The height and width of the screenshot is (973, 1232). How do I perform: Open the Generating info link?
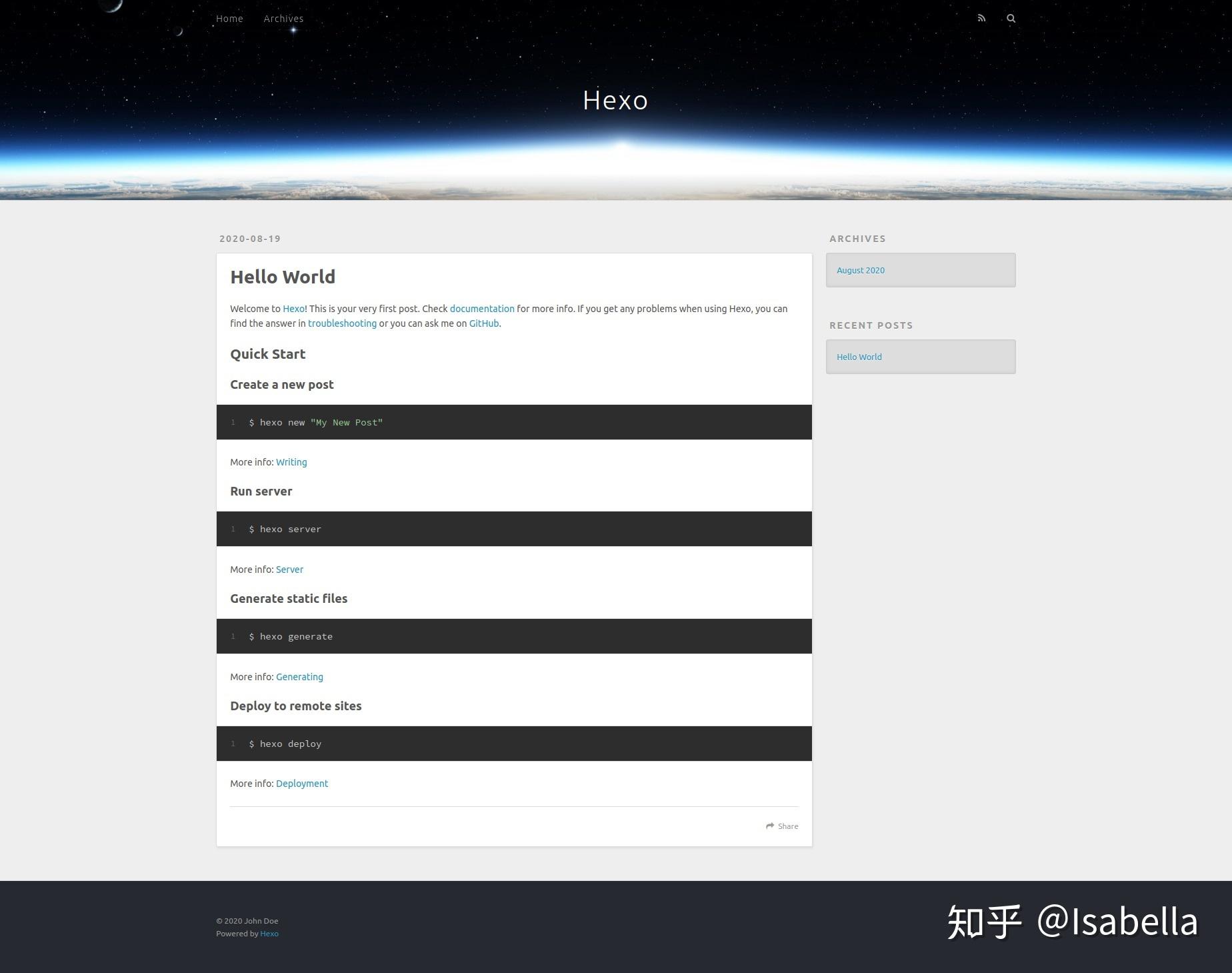[299, 677]
